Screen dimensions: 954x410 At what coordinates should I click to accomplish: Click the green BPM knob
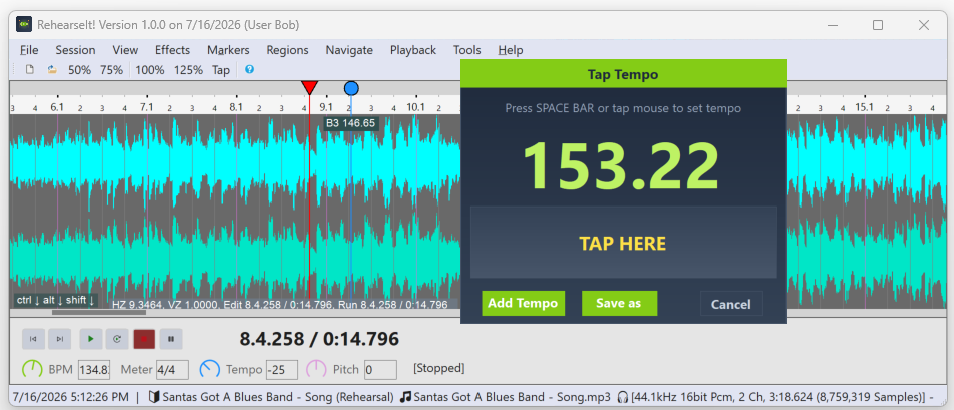point(32,369)
